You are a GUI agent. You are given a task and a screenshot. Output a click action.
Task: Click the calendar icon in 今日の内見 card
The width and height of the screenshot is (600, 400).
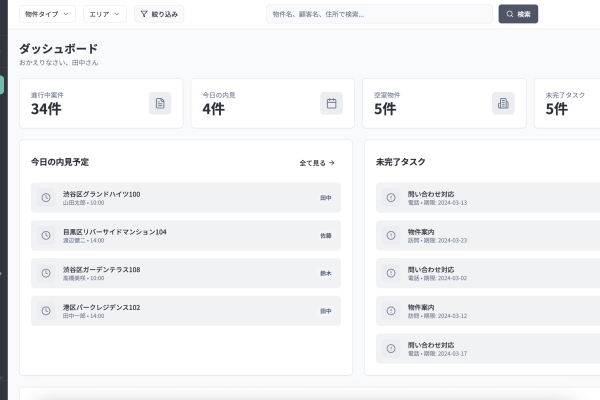[331, 103]
